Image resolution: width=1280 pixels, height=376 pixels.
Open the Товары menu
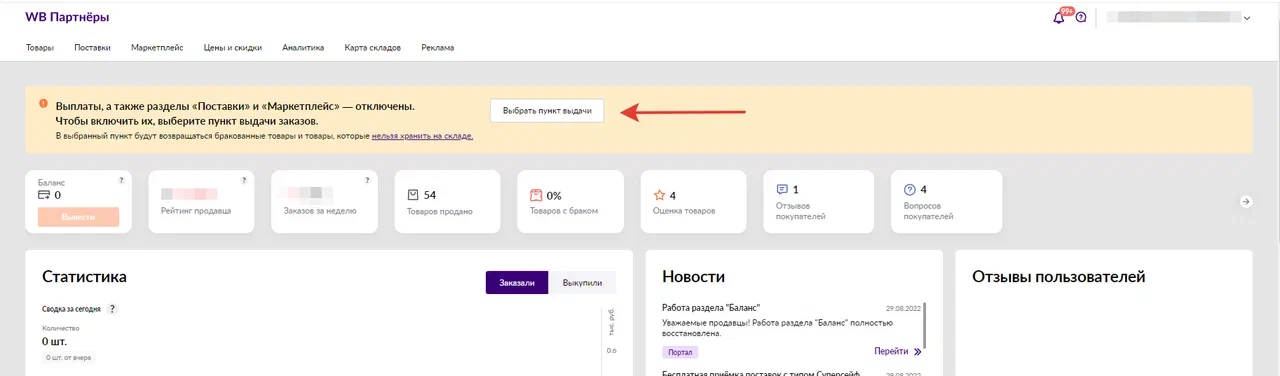coord(40,48)
